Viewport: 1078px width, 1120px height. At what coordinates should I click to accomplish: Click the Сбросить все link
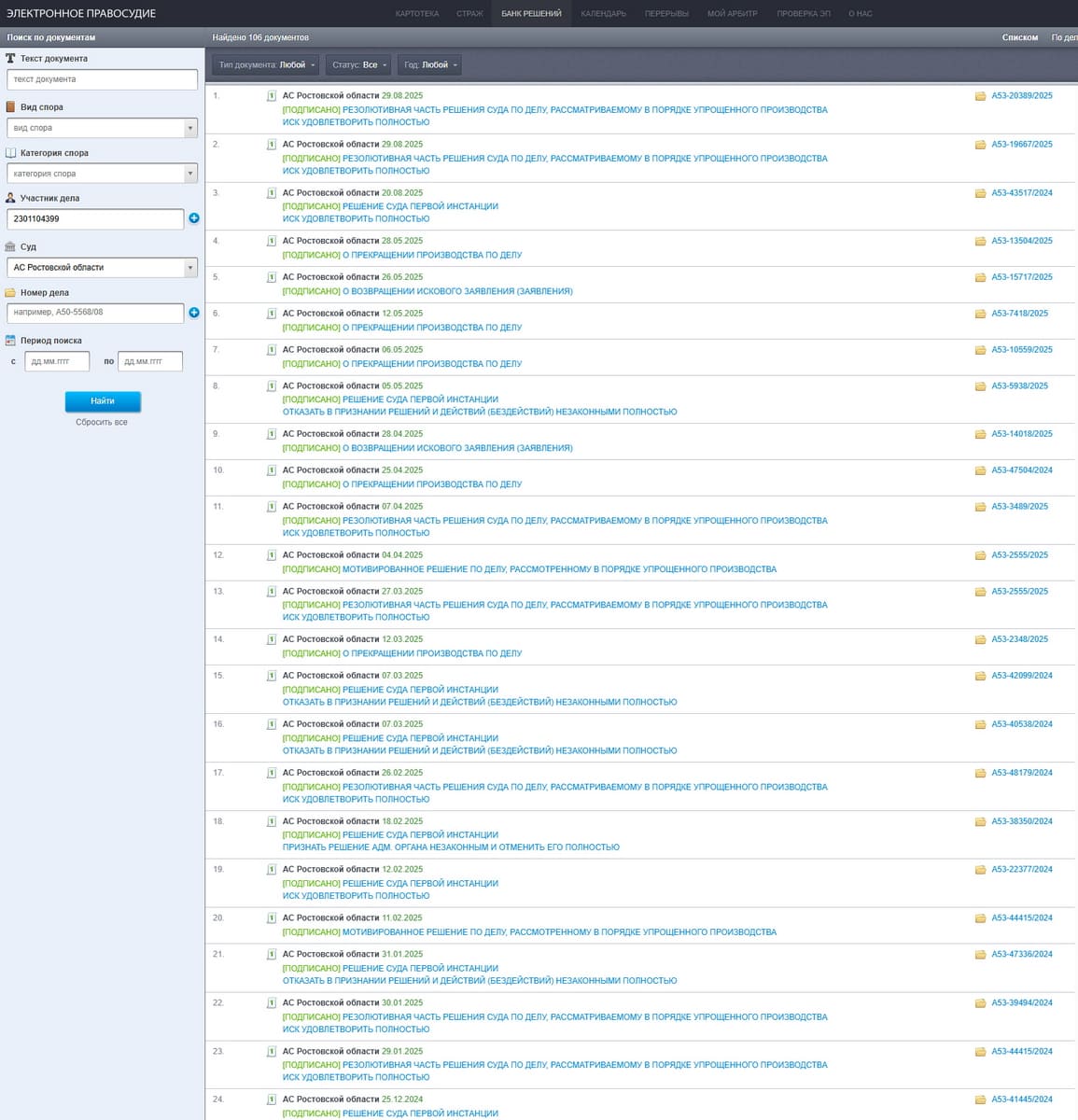click(102, 423)
